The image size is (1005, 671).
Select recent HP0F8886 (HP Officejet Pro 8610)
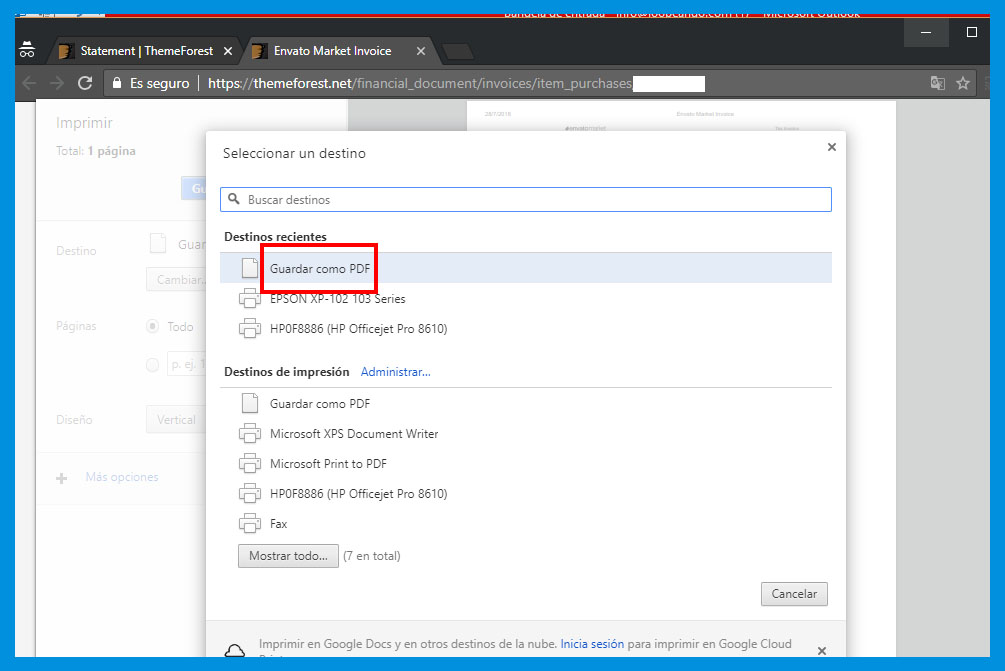click(x=526, y=329)
